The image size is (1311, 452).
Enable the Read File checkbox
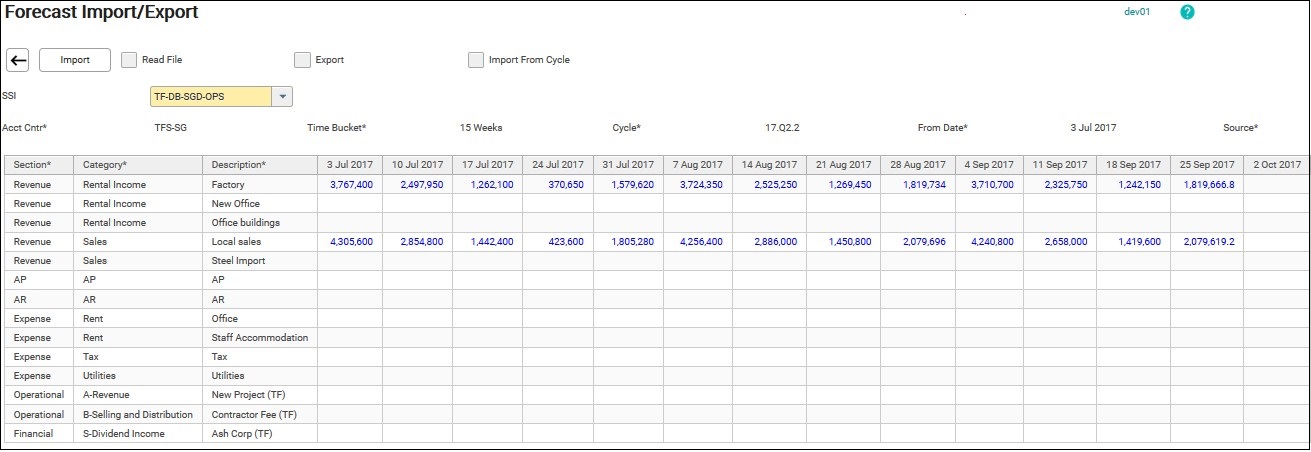(x=129, y=60)
